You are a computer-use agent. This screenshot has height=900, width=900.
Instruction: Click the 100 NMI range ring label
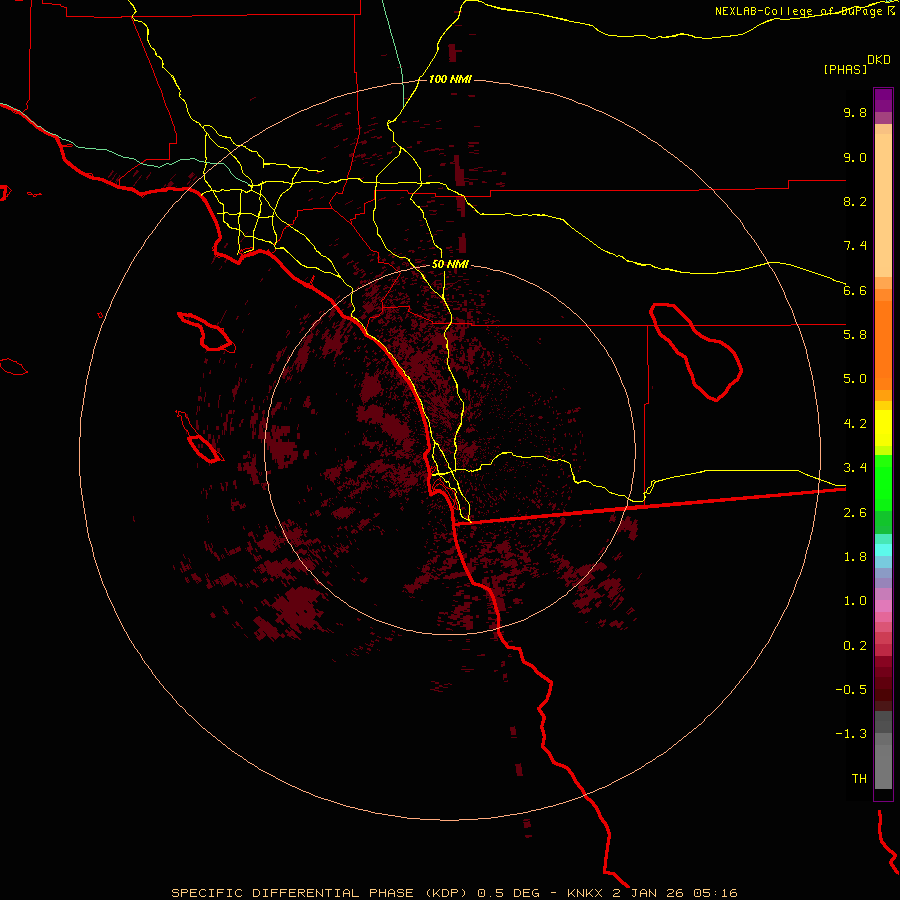coord(450,79)
